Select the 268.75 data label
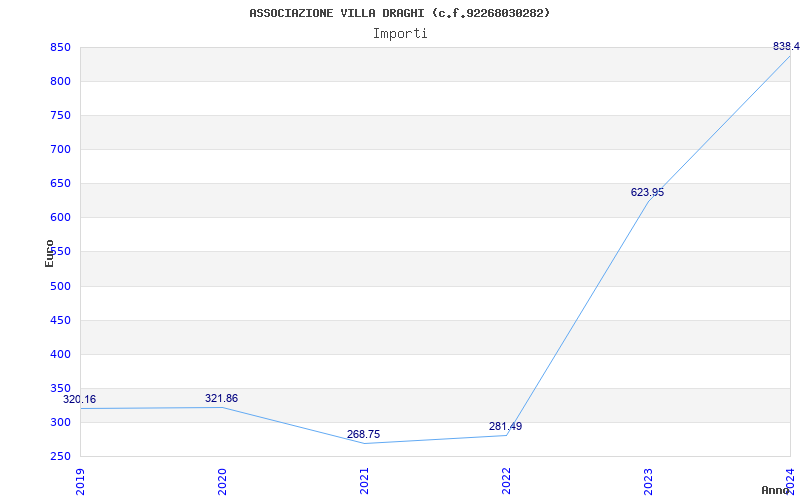 [363, 434]
